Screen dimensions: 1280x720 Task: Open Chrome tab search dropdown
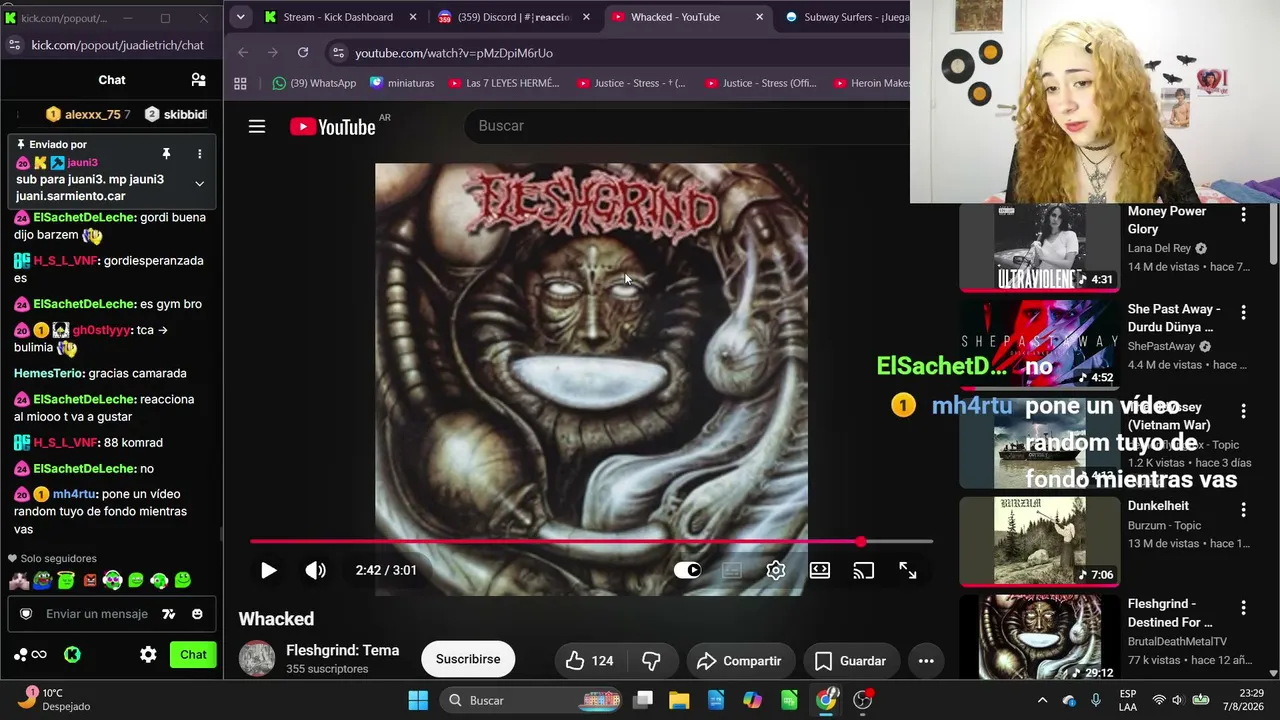[240, 17]
